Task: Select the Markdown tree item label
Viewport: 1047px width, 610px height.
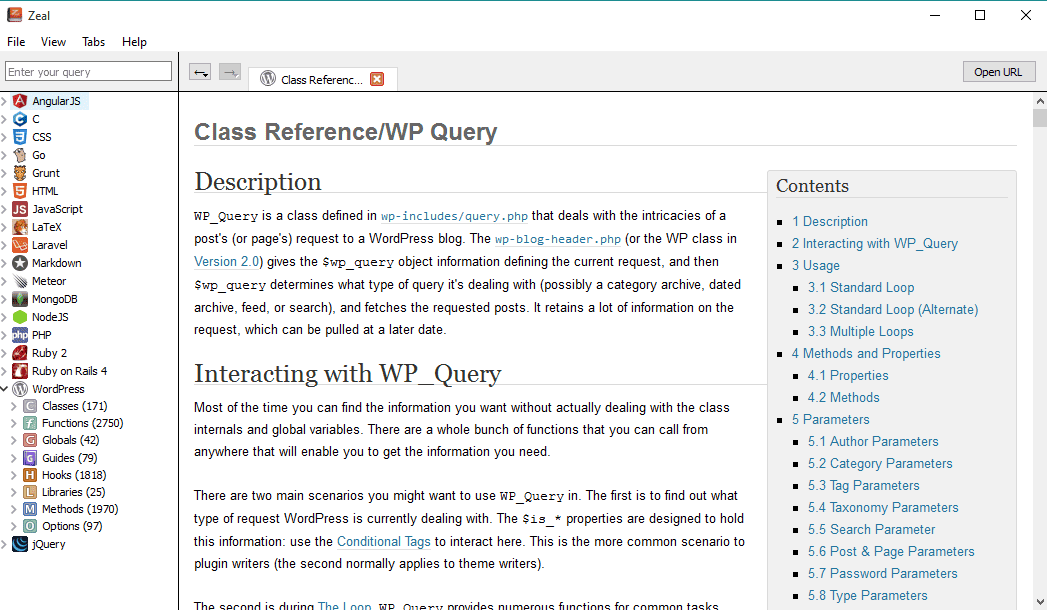Action: click(57, 263)
